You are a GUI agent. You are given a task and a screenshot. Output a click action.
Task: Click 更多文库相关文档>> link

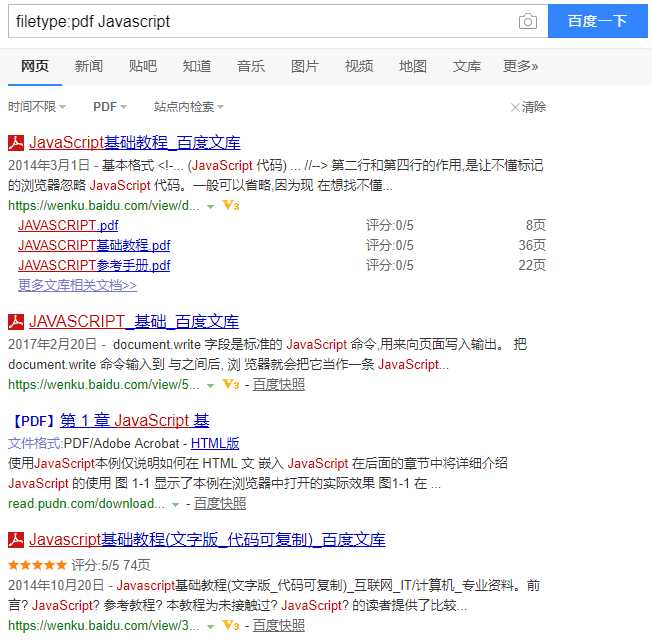(77, 285)
